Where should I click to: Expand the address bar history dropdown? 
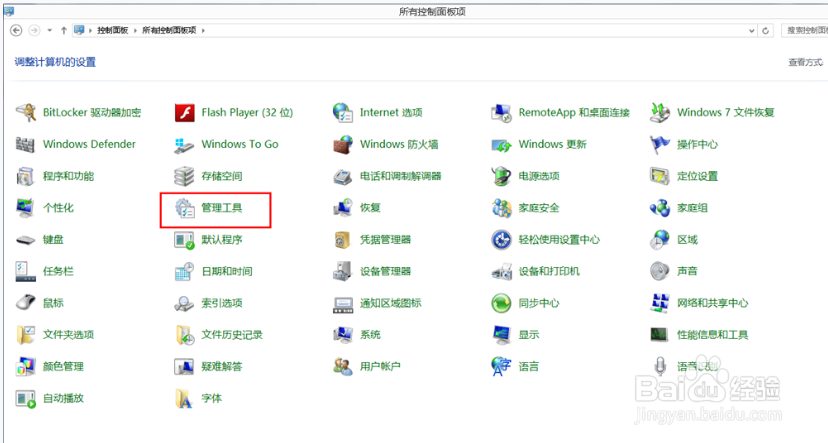(x=752, y=31)
